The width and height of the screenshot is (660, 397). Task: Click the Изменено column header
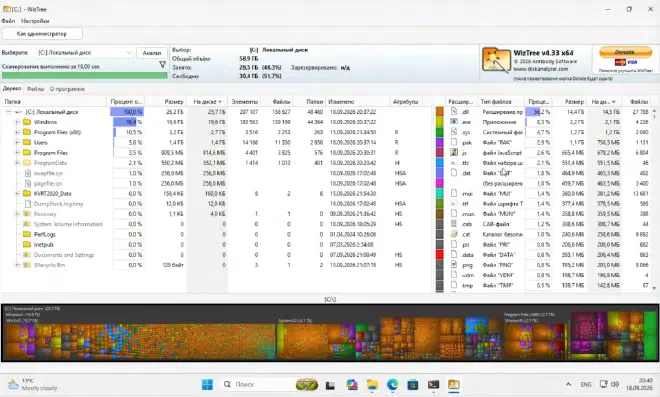pyautogui.click(x=357, y=101)
